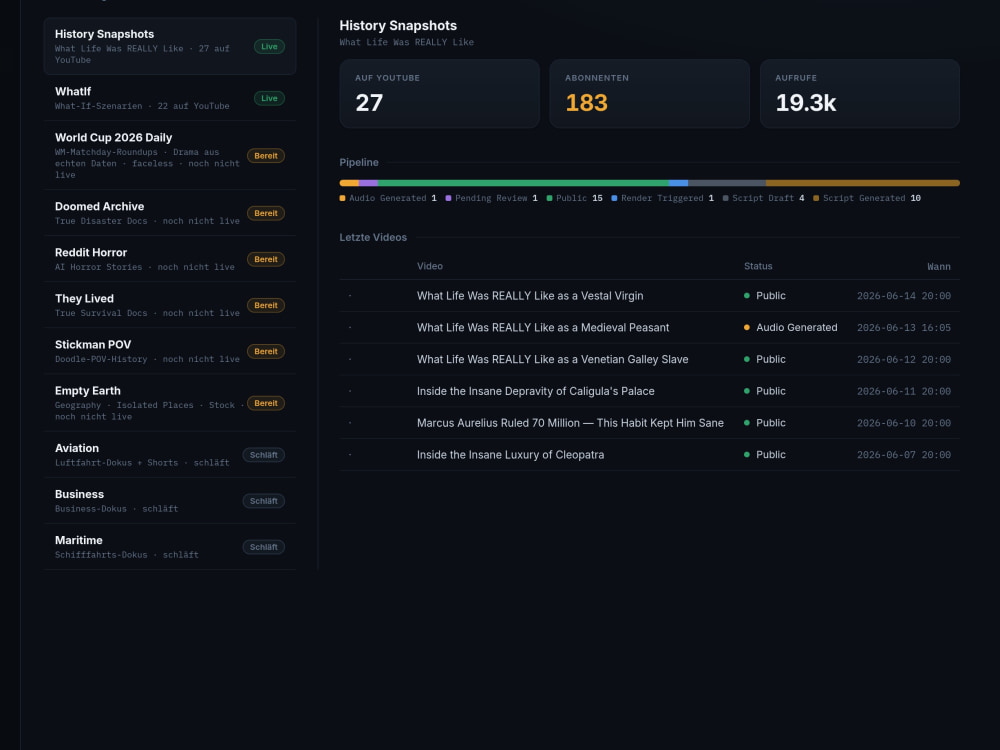Click the Audio Generated status of Medieval Peasant
The width and height of the screenshot is (1000, 750).
[791, 328]
